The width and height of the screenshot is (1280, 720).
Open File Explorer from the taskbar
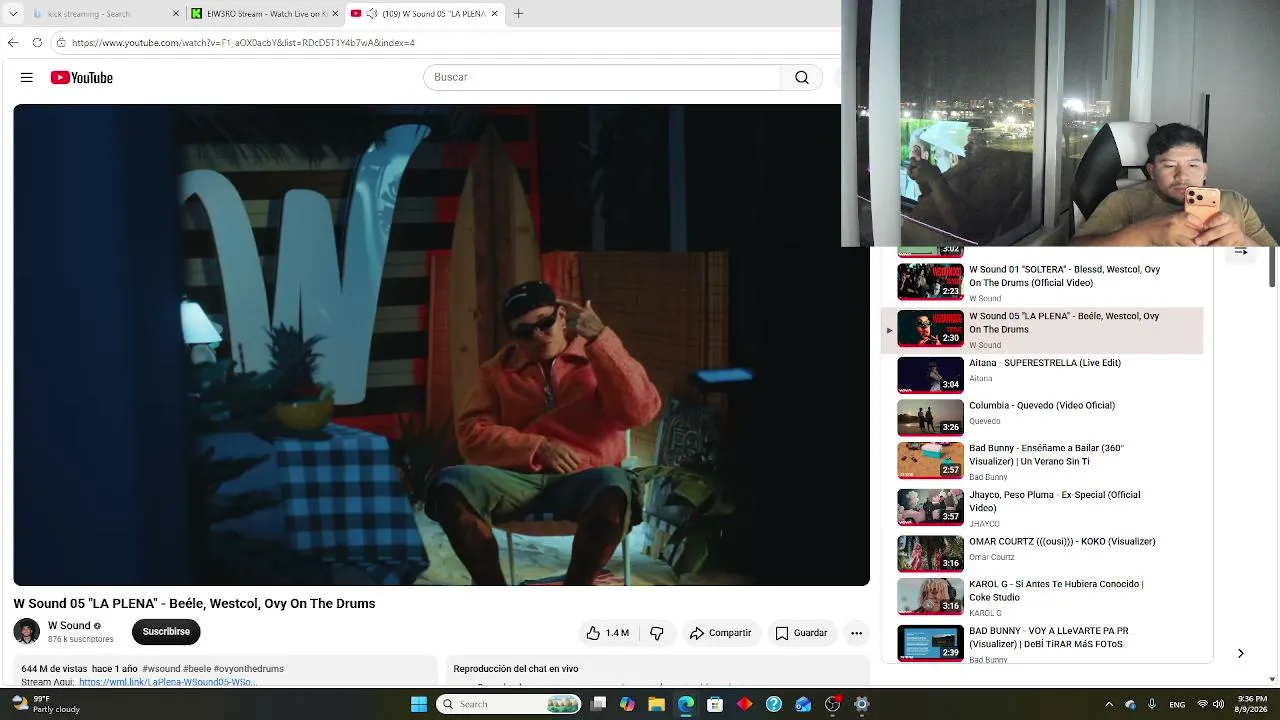(x=657, y=704)
